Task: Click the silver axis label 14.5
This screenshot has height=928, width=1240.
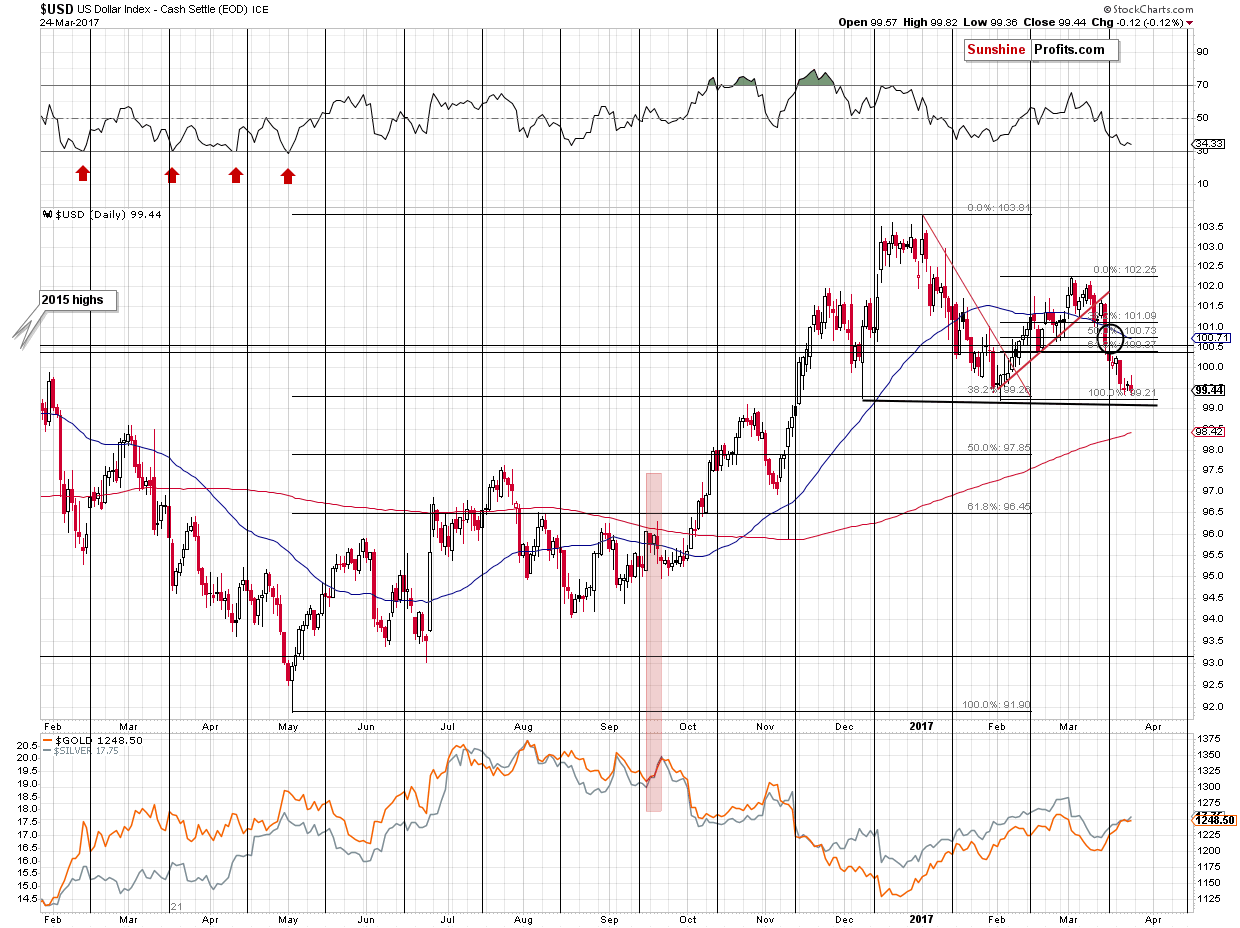Action: point(29,899)
